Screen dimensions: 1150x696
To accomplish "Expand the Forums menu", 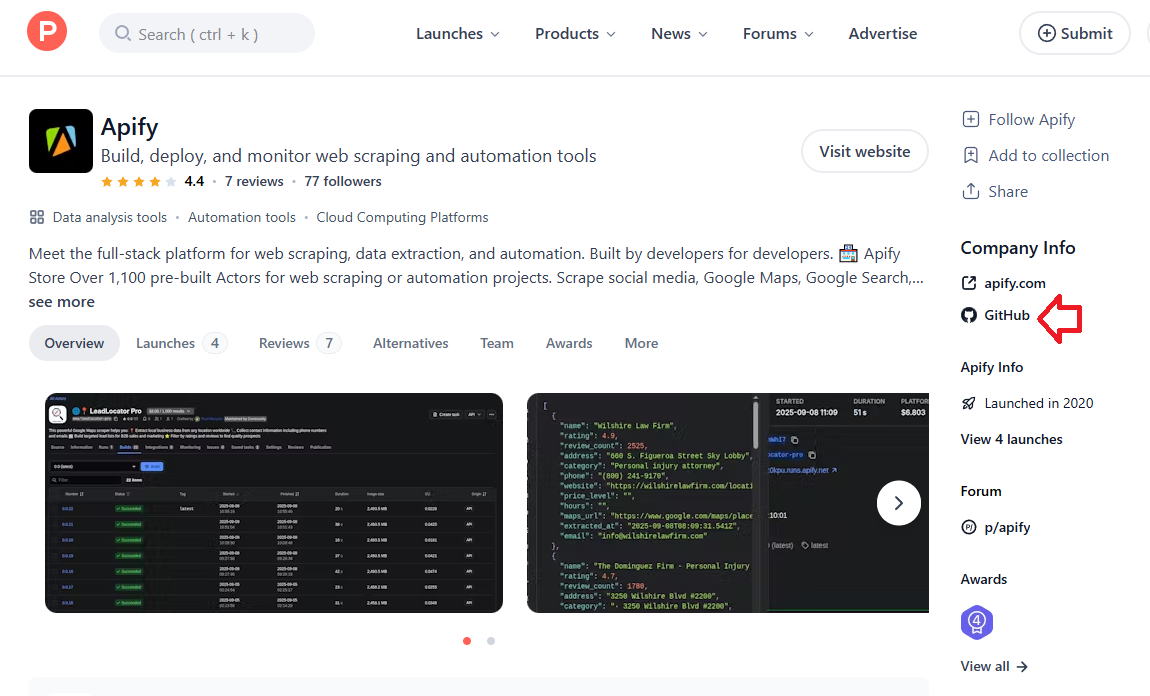I will tap(778, 34).
